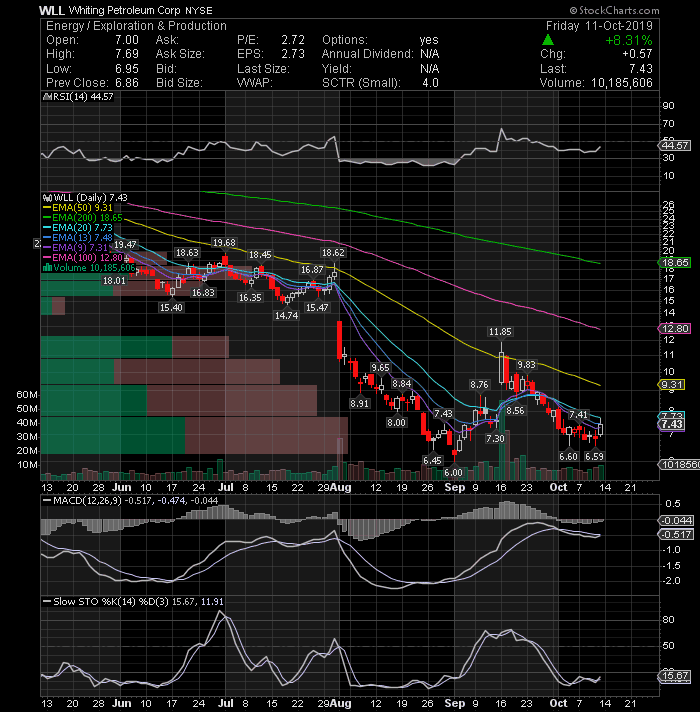Click the green EMA(200) legend line marker

pyautogui.click(x=47, y=218)
